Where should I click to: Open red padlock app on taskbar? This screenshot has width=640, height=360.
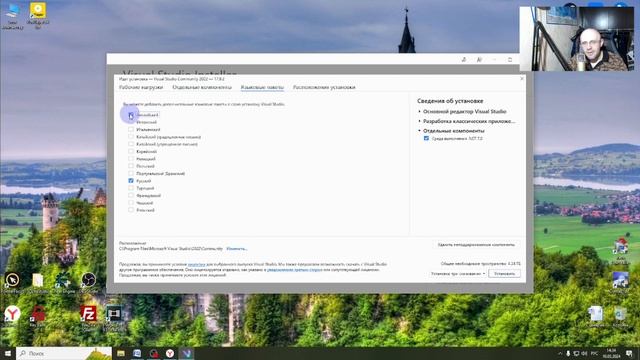click(x=154, y=353)
